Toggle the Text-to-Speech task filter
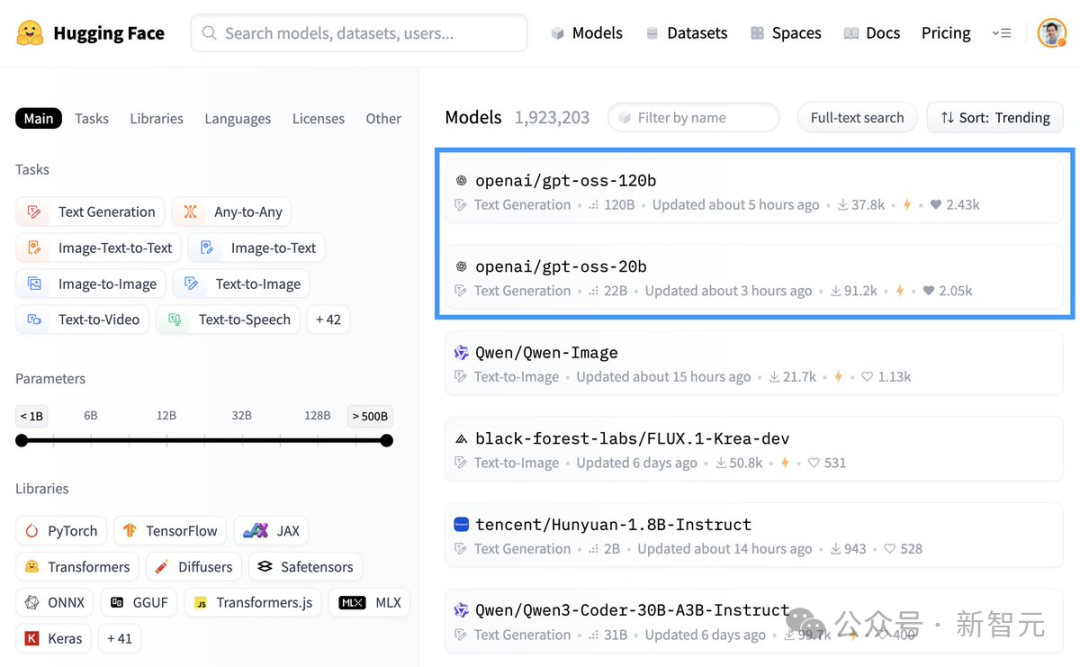Image resolution: width=1080 pixels, height=667 pixels. pyautogui.click(x=228, y=320)
